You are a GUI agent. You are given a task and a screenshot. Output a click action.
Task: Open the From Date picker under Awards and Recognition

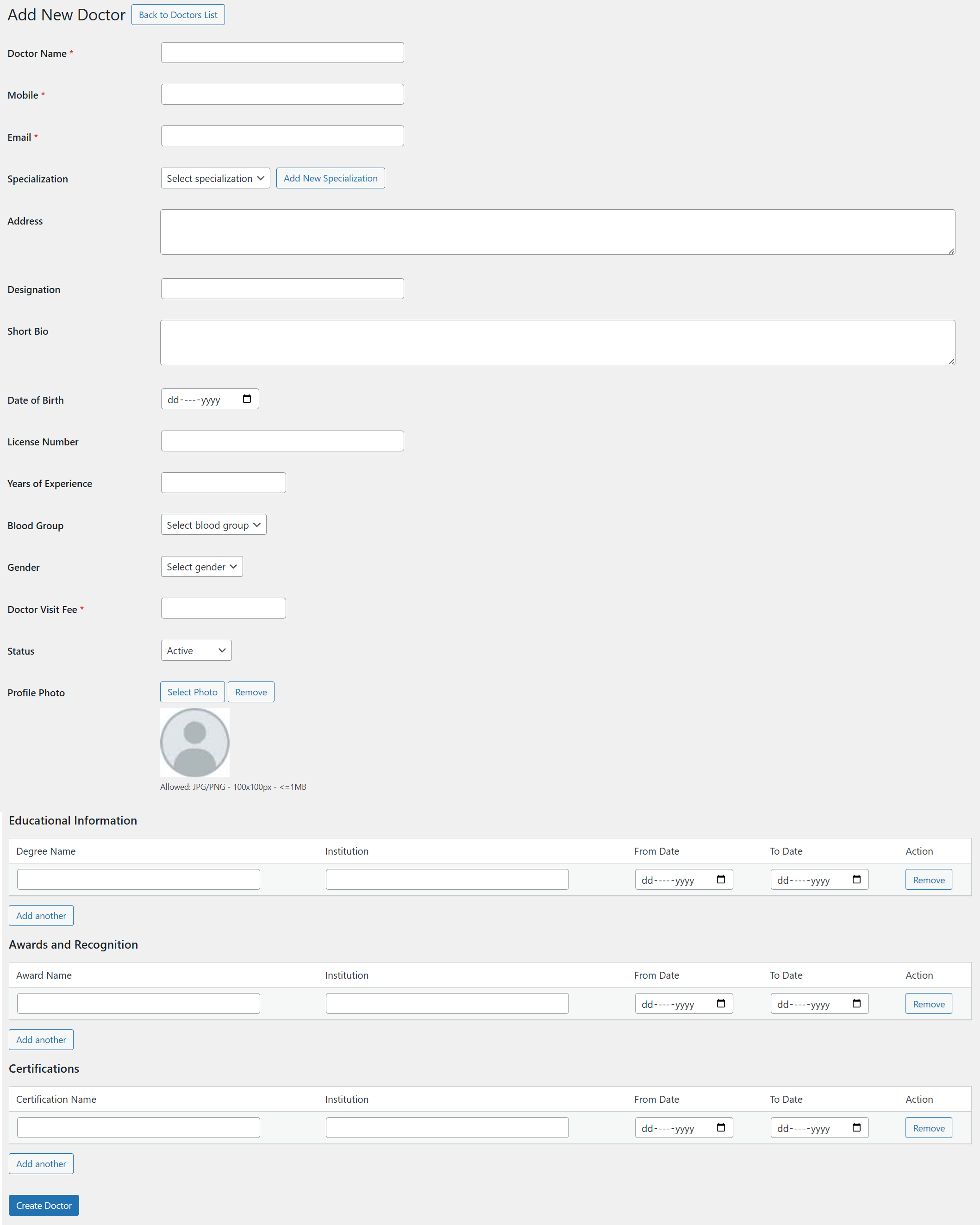[x=721, y=1003]
